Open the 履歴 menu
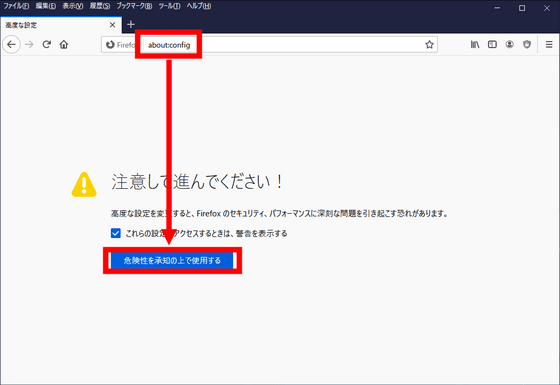The width and height of the screenshot is (560, 385). coord(100,6)
